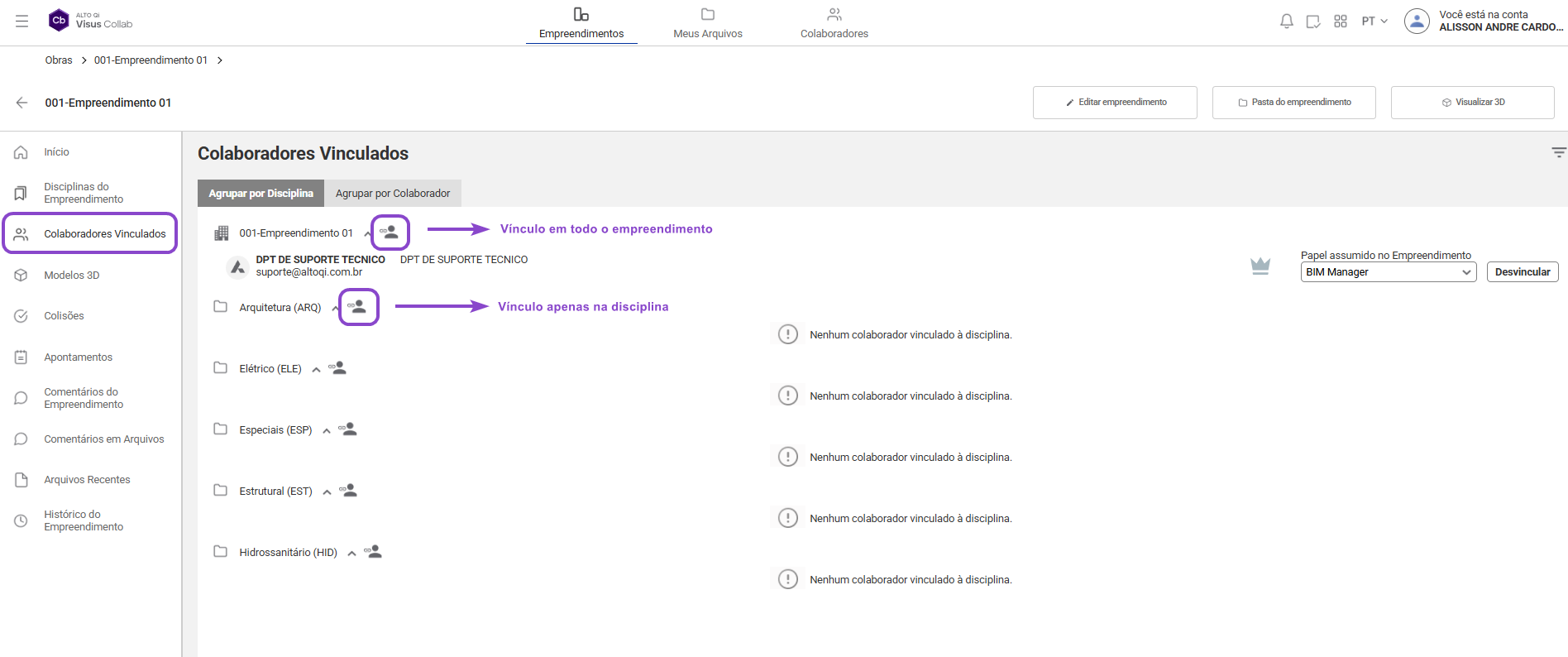This screenshot has height=657, width=1568.
Task: Link collaborator to Especiais discipline
Action: [347, 429]
